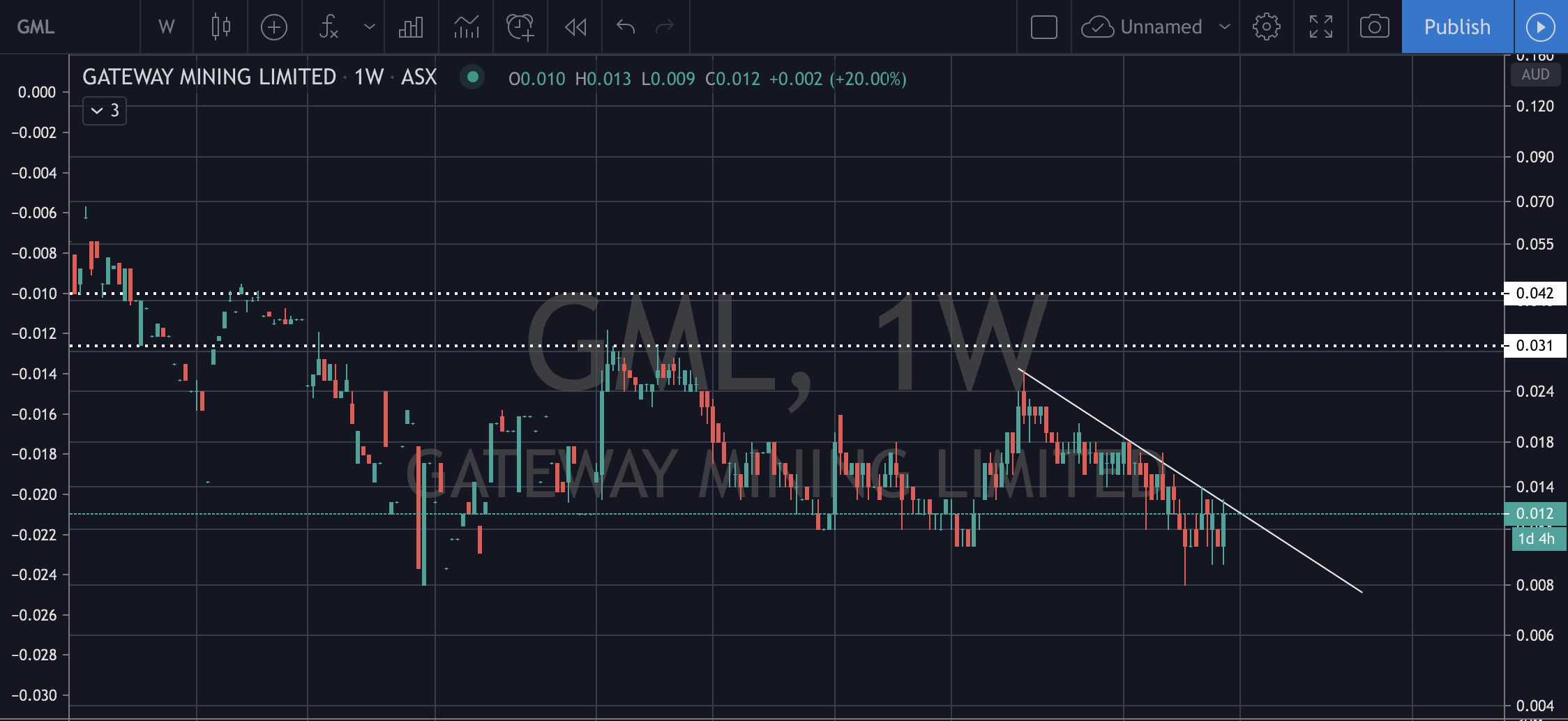Click the AUD currency label

(x=1535, y=75)
